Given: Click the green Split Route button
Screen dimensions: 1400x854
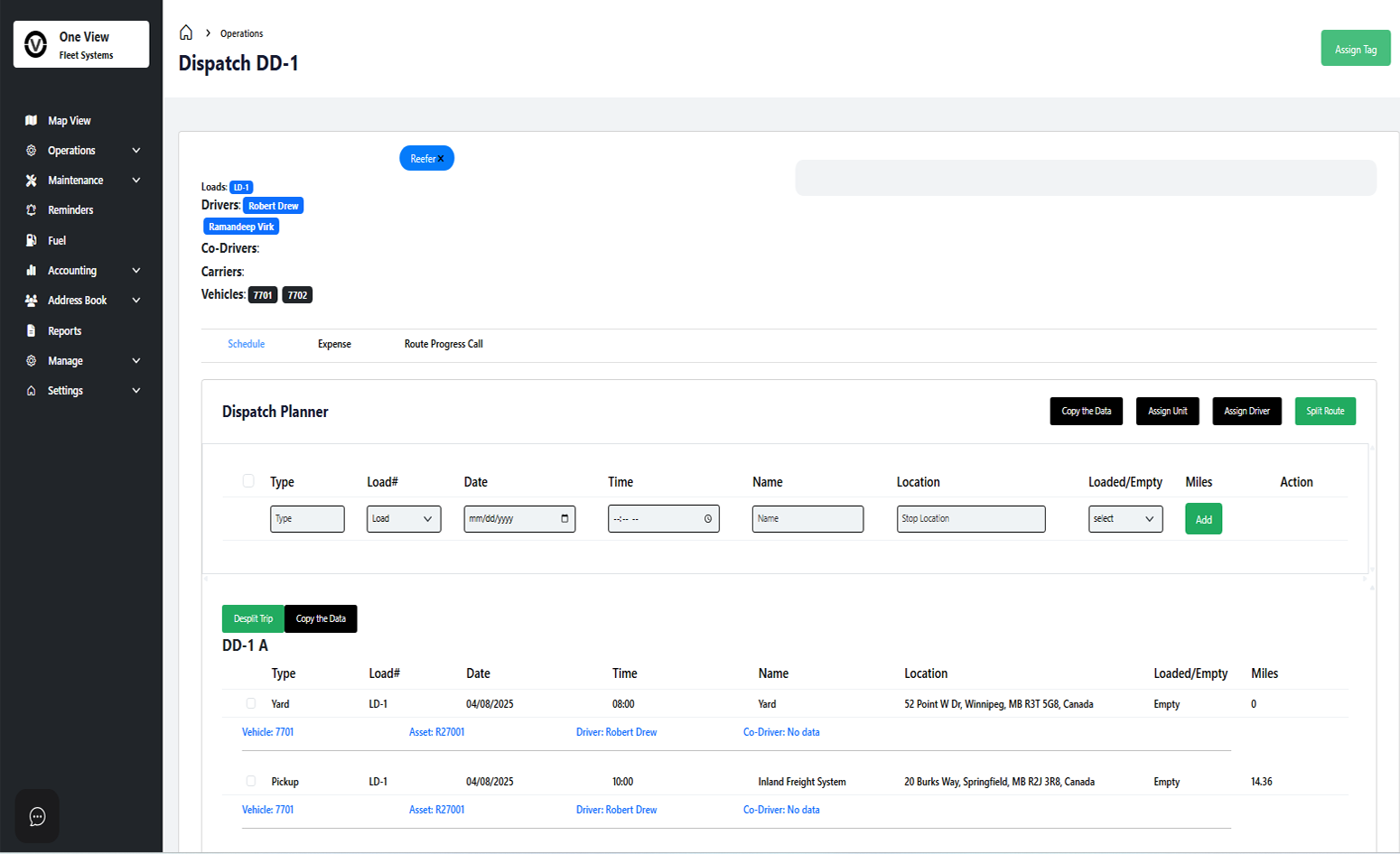Looking at the screenshot, I should click(x=1324, y=412).
